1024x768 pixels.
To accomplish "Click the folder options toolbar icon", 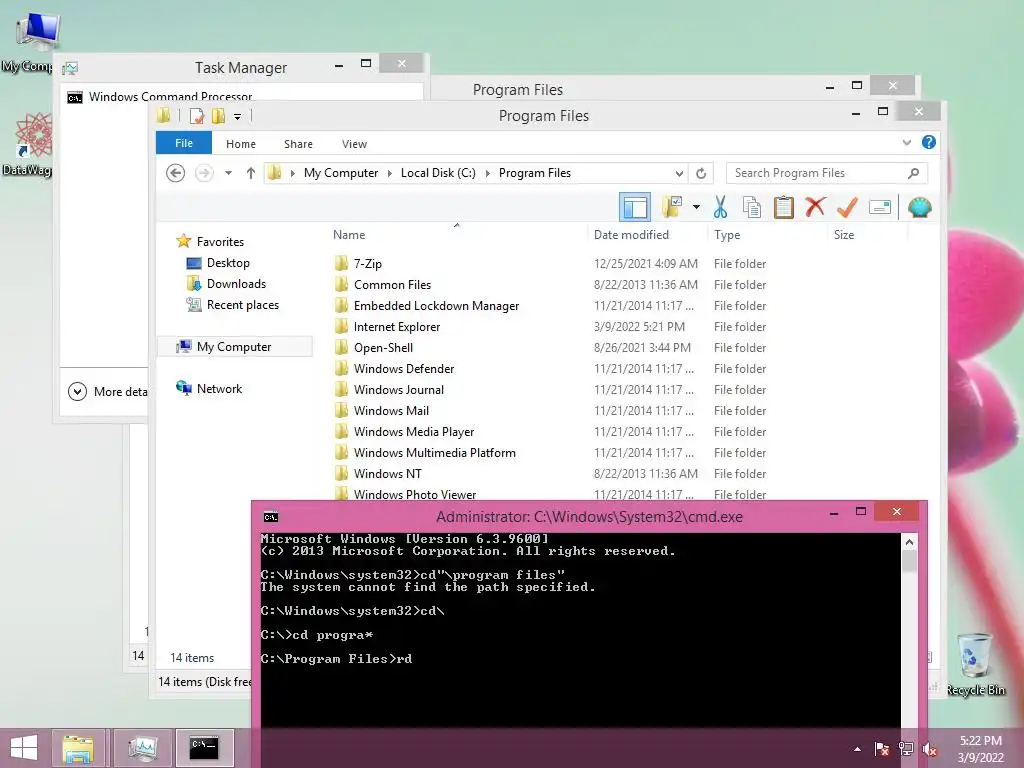I will point(673,208).
